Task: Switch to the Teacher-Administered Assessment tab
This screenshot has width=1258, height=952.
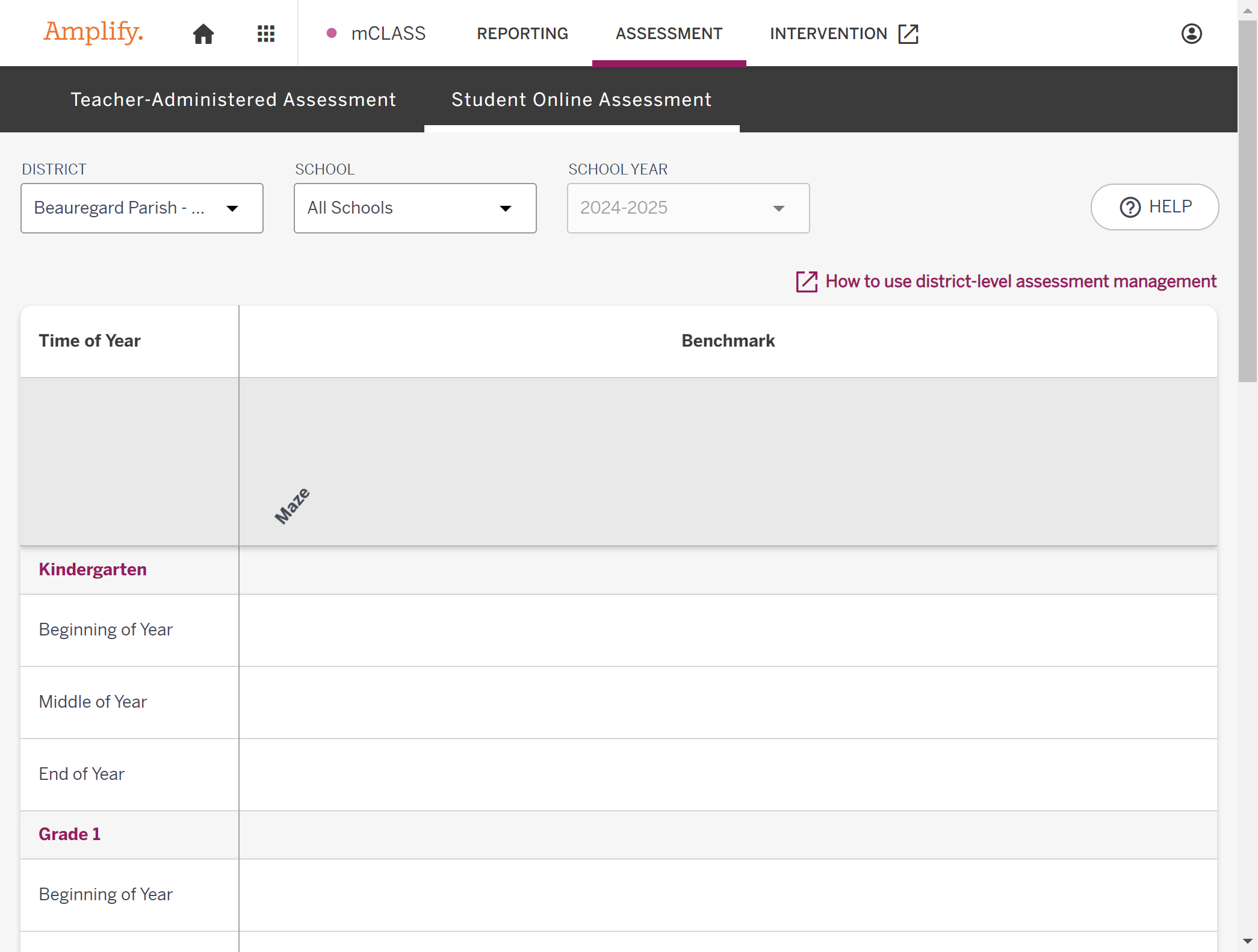Action: pyautogui.click(x=234, y=99)
